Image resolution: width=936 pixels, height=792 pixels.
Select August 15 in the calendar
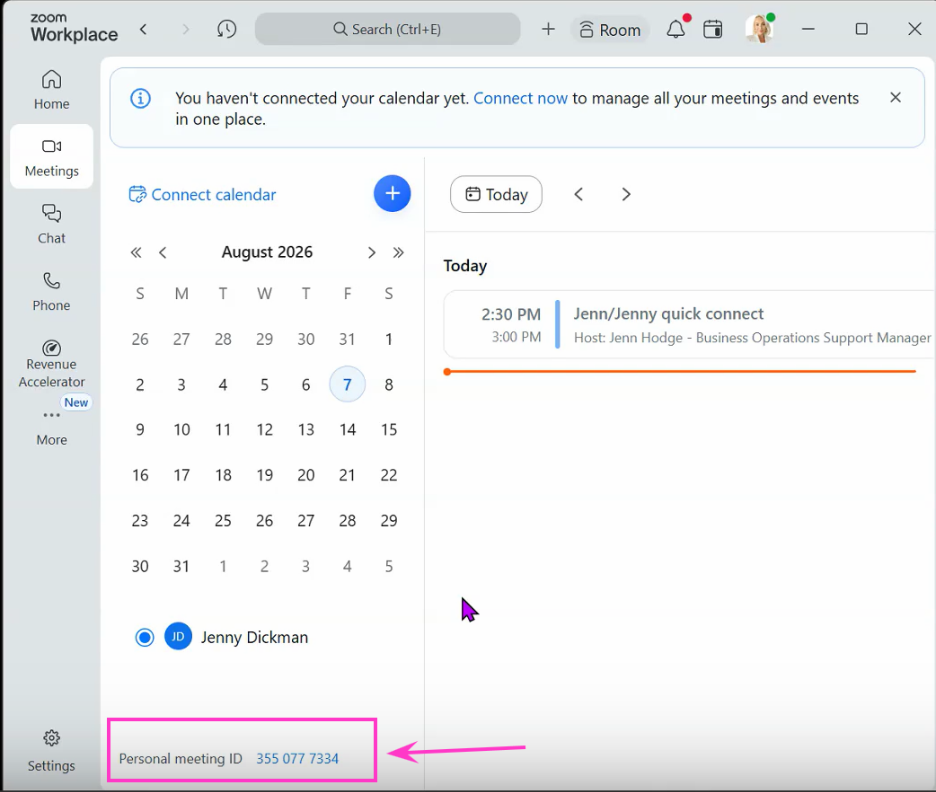tap(389, 430)
